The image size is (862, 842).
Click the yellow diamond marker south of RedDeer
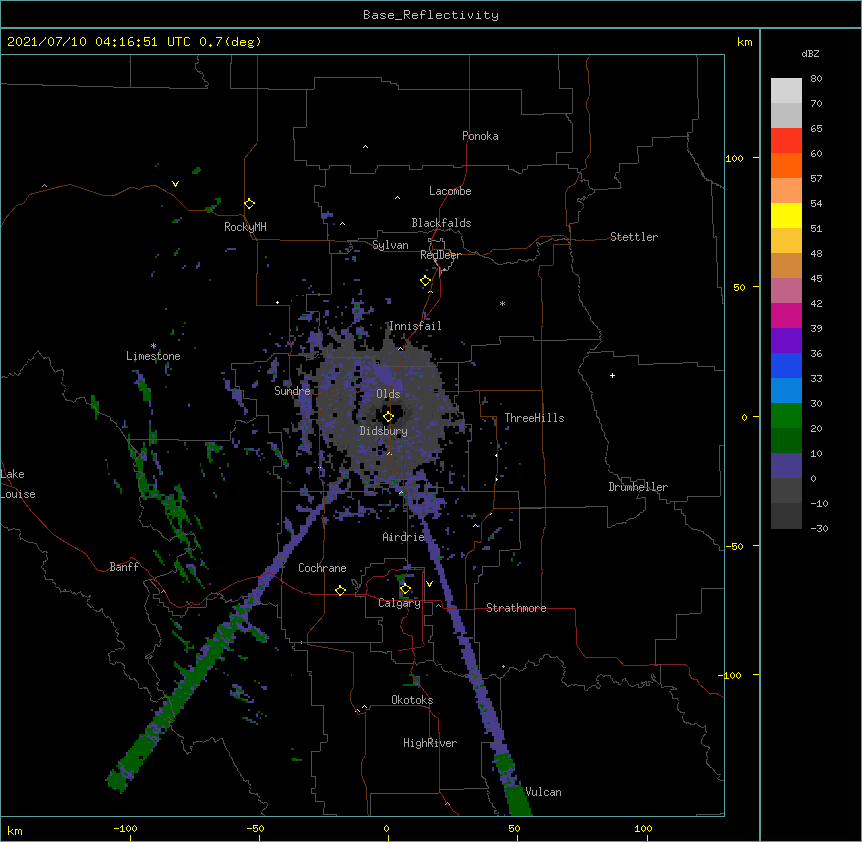[426, 281]
